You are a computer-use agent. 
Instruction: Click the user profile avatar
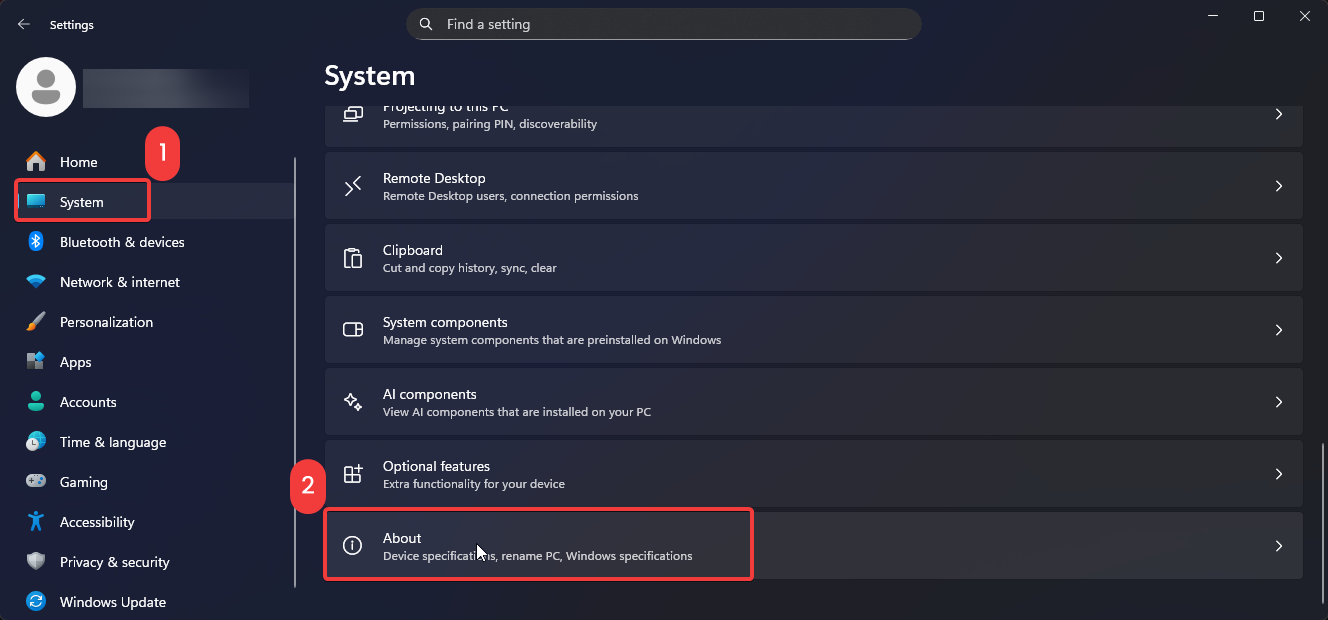pyautogui.click(x=46, y=87)
